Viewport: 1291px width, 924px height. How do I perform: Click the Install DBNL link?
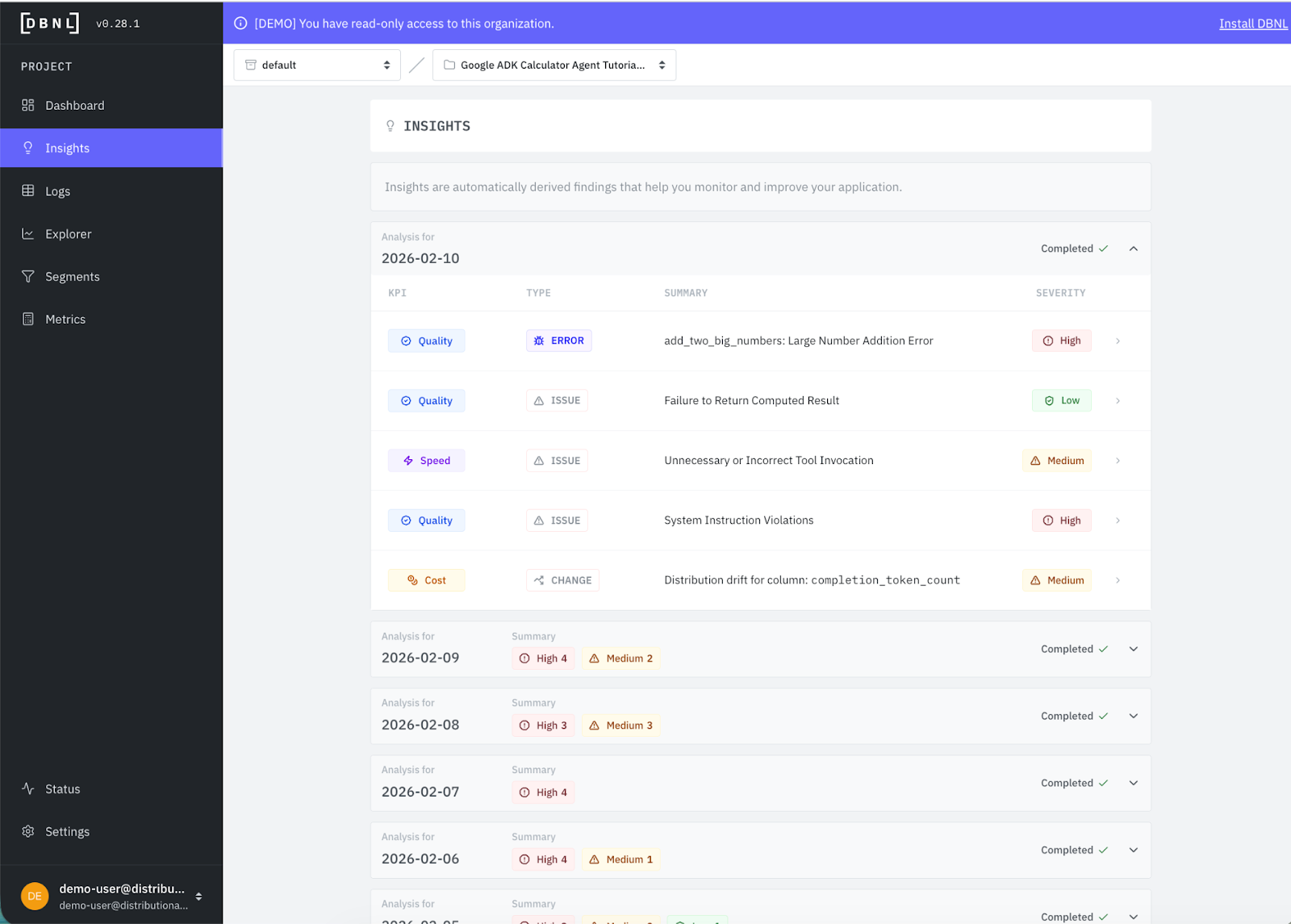click(x=1253, y=23)
